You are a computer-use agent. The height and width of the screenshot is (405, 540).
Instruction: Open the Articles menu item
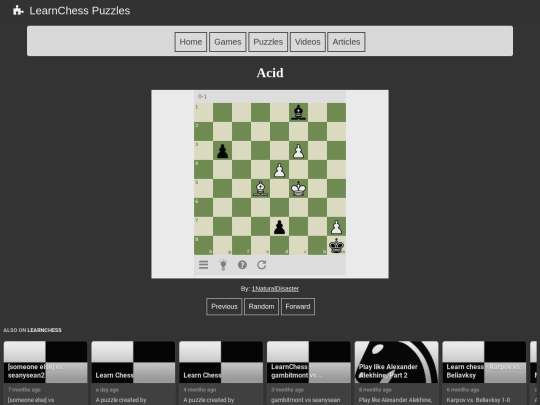click(346, 42)
